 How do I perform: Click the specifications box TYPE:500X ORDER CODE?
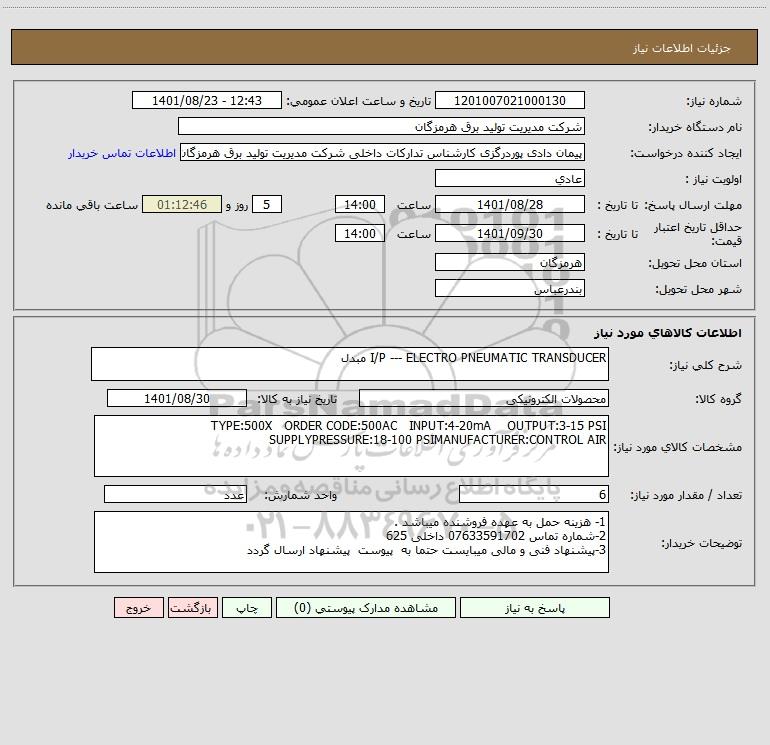coord(351,446)
